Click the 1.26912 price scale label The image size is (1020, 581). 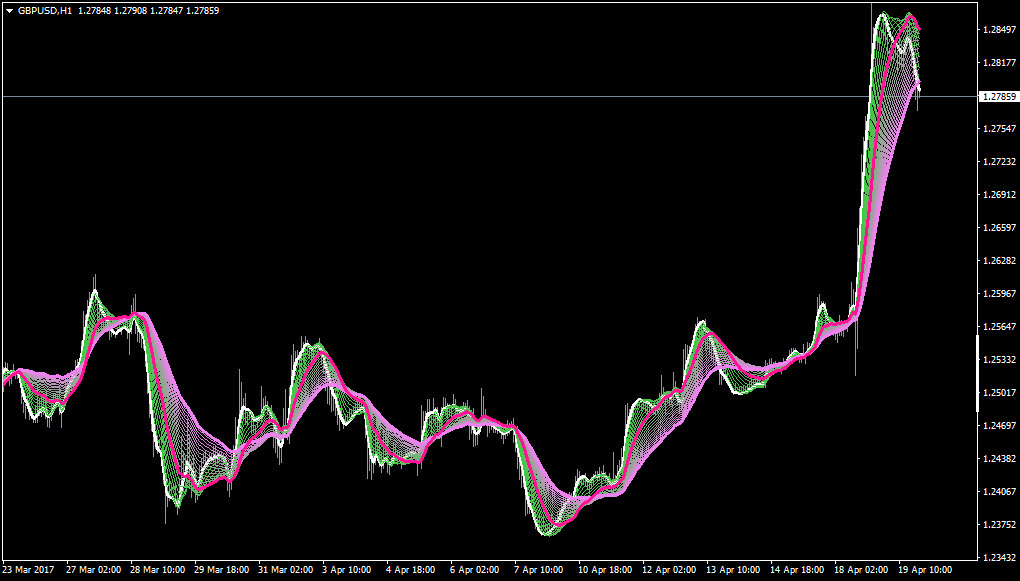(999, 195)
